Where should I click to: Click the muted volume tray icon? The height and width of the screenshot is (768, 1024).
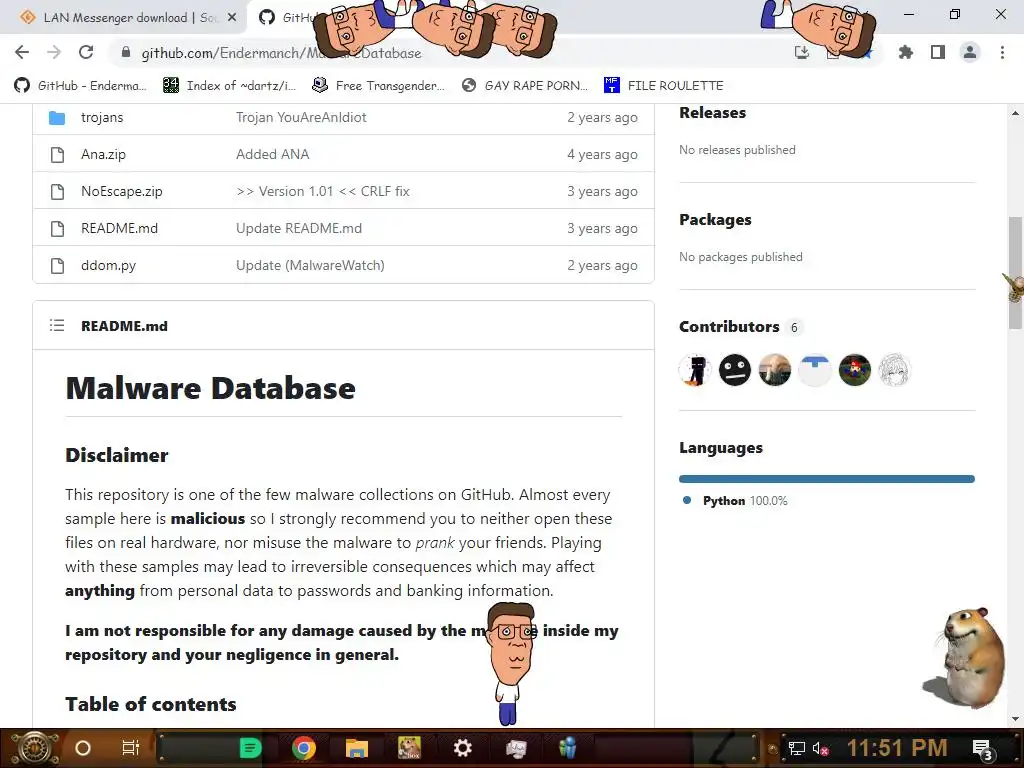coord(820,748)
